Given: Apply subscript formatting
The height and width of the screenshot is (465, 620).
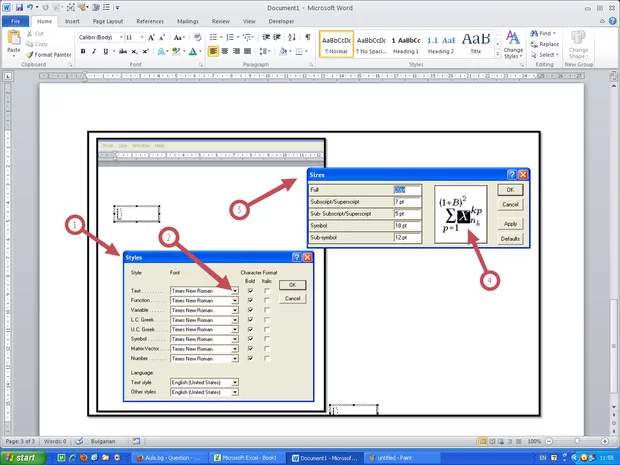Looking at the screenshot, I should coord(134,51).
